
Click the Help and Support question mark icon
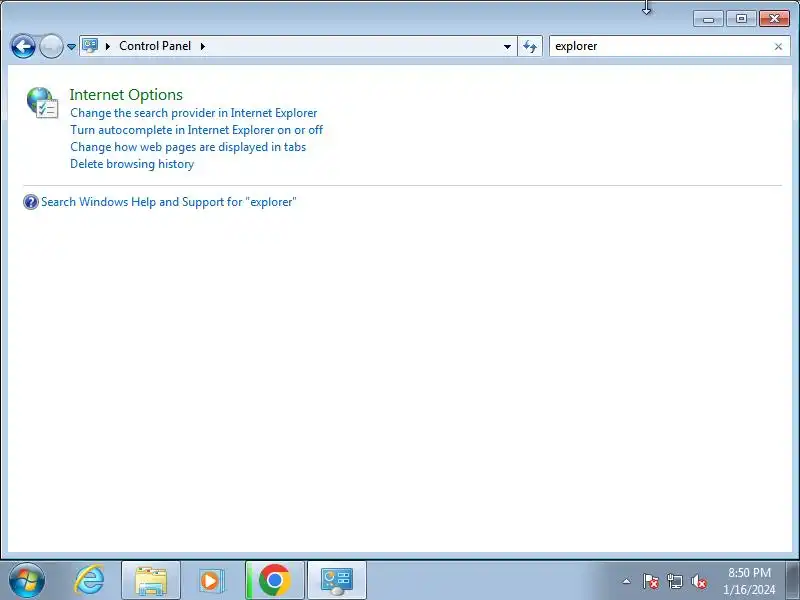click(31, 202)
